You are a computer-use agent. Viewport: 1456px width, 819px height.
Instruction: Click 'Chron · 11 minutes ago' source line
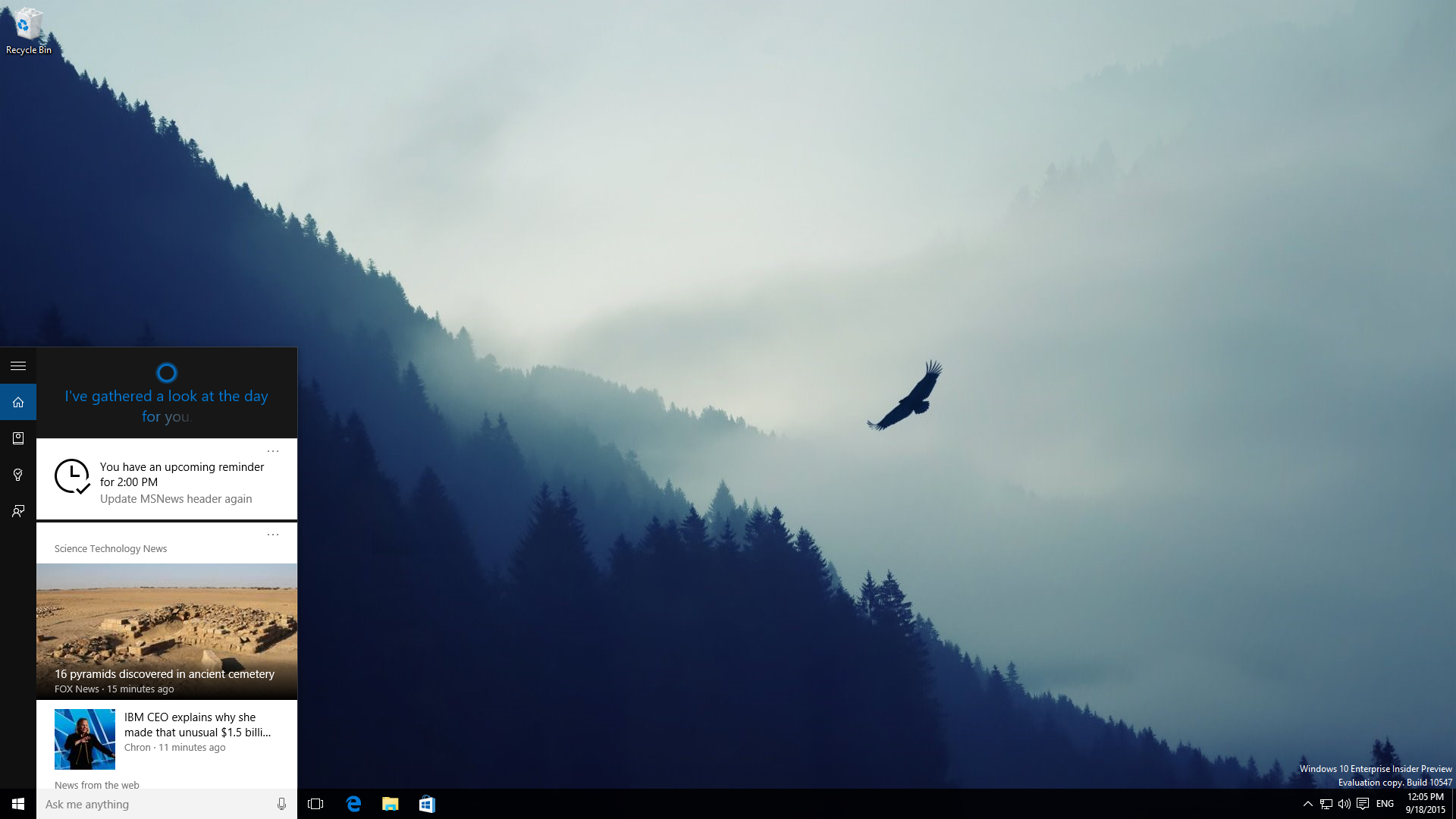coord(175,748)
